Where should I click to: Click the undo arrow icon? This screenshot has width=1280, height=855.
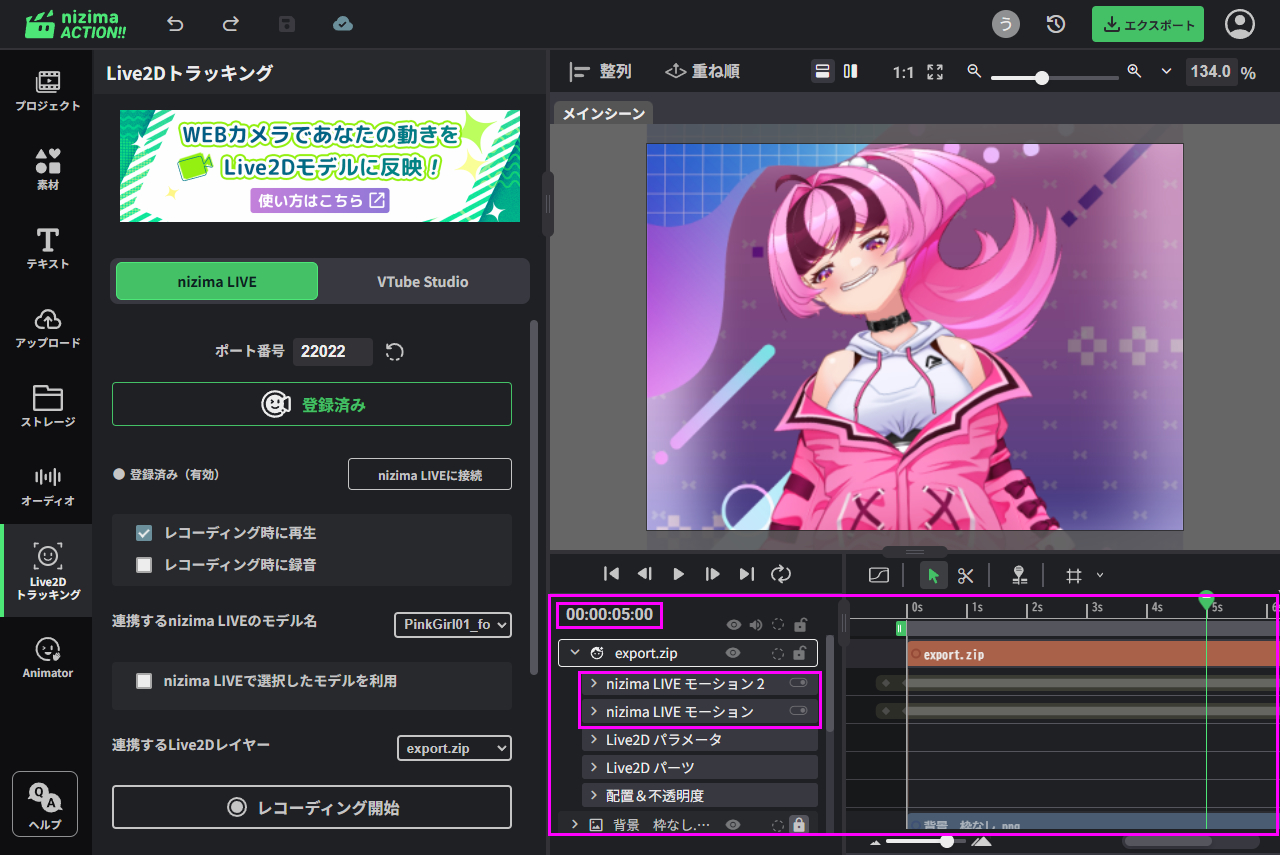176,24
